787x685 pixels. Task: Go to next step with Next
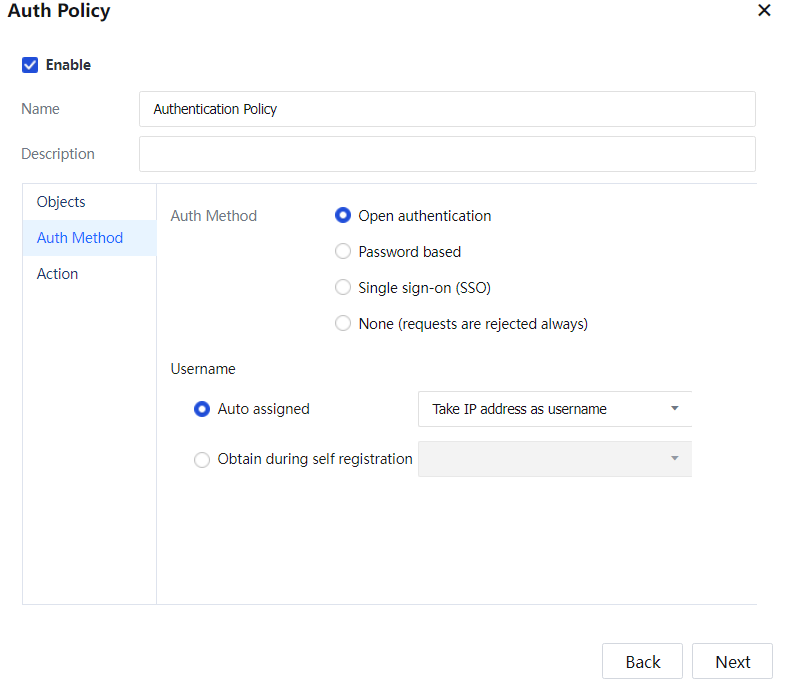click(x=732, y=662)
